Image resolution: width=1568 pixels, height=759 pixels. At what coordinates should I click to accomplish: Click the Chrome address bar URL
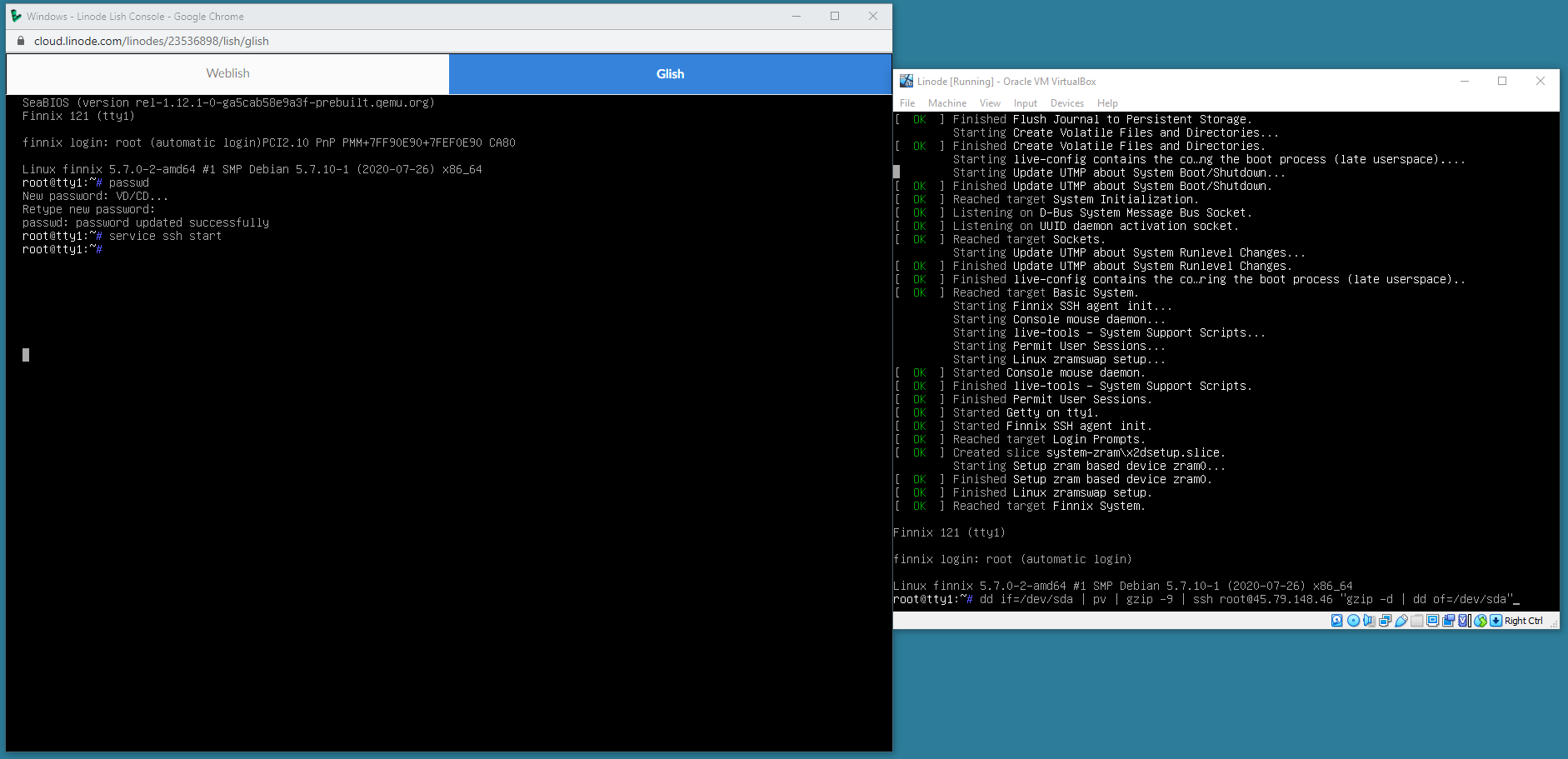tap(151, 41)
